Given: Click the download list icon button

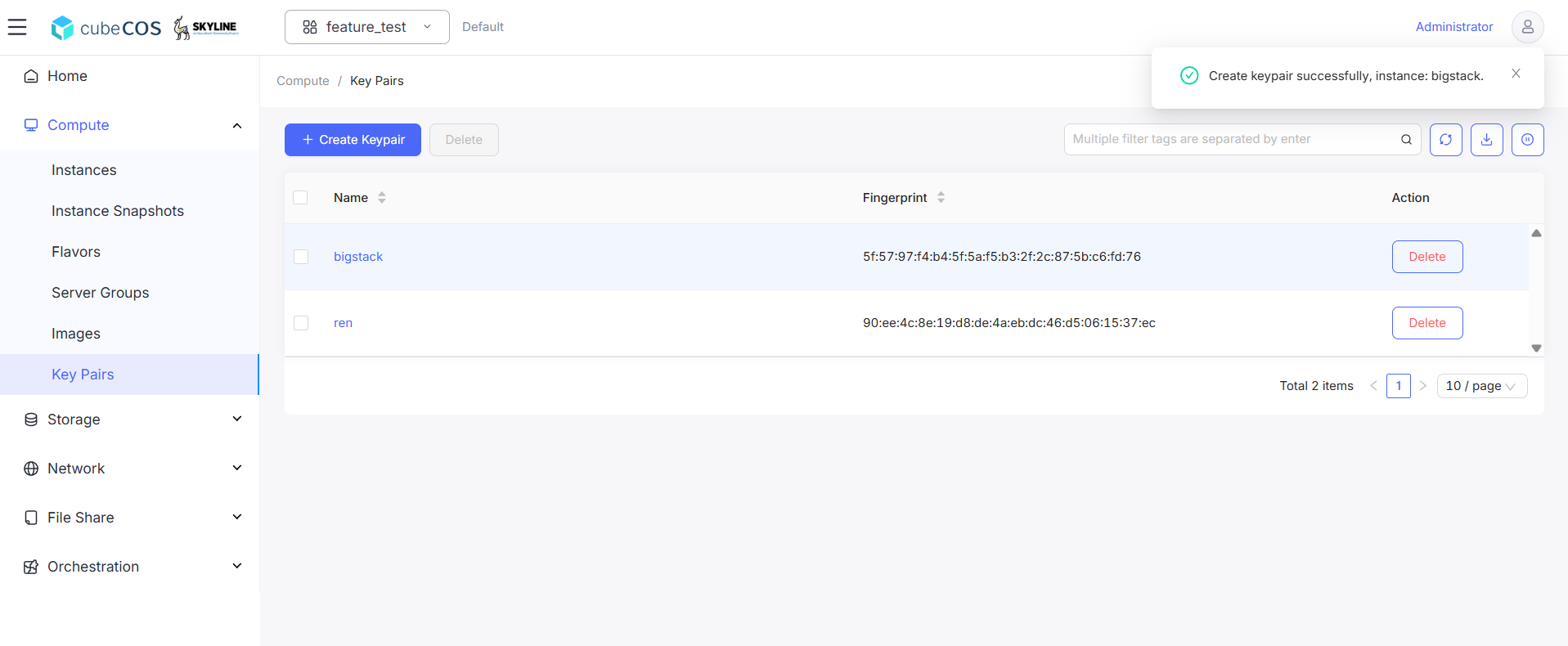Looking at the screenshot, I should (1486, 140).
